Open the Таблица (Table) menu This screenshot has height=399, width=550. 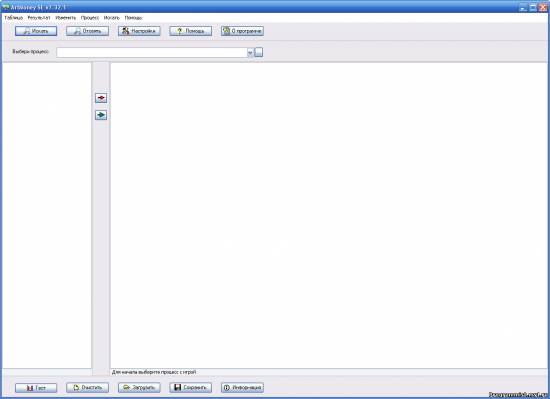[14, 18]
